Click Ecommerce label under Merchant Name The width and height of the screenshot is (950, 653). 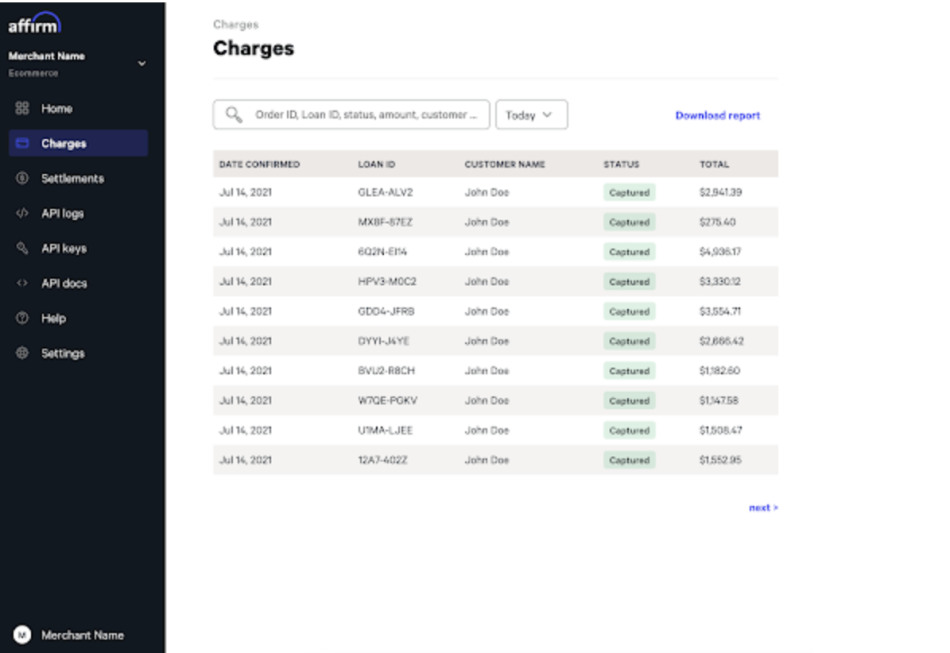(x=33, y=73)
